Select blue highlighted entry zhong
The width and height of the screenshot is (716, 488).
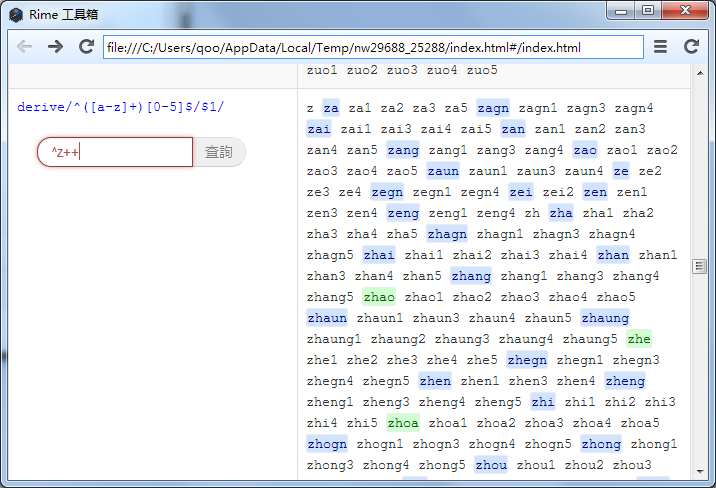[601, 444]
